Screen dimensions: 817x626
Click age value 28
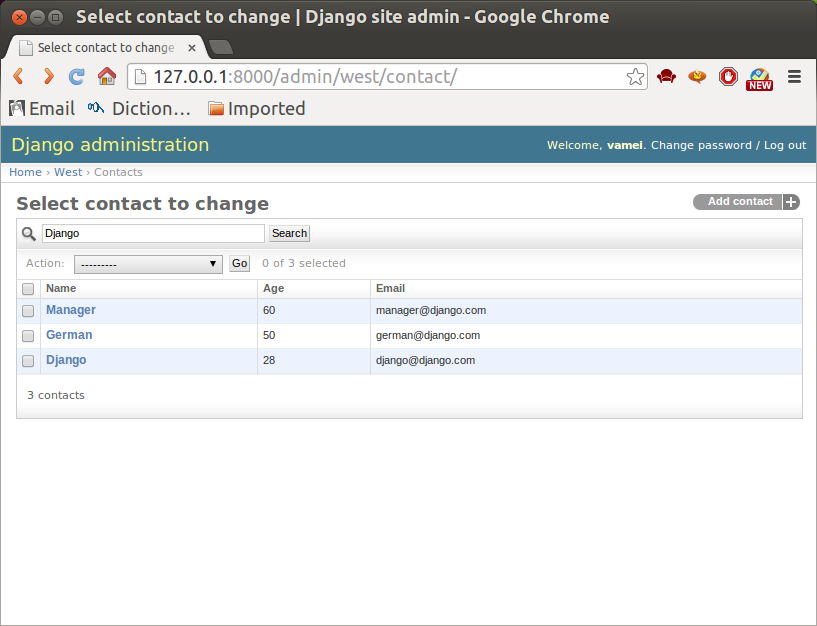pos(269,360)
